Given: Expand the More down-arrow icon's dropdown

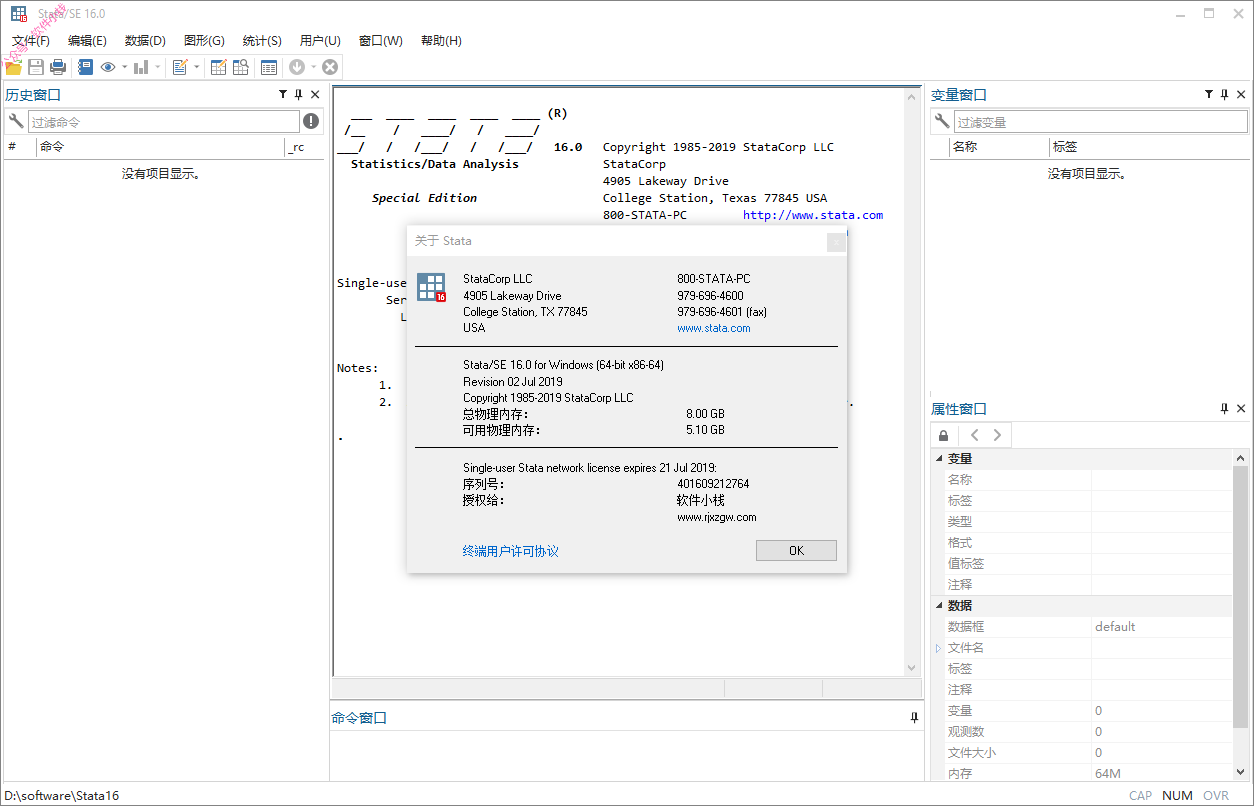Looking at the screenshot, I should [x=313, y=67].
